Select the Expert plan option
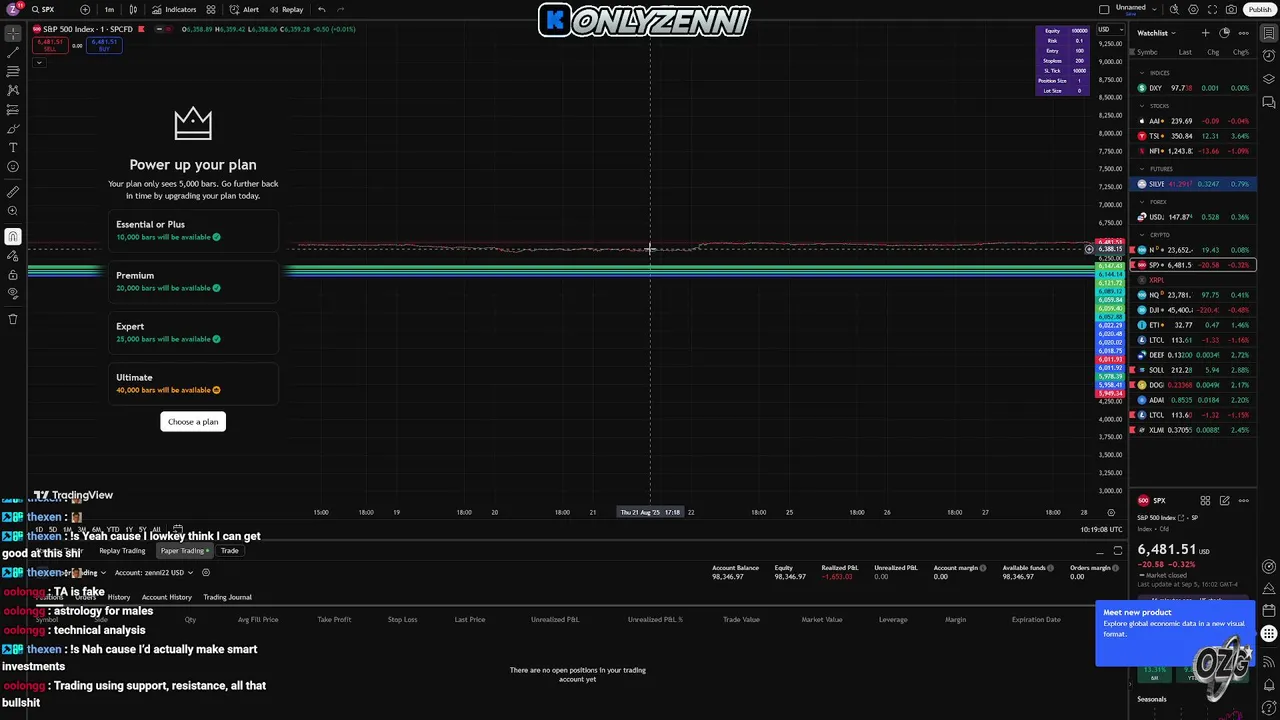This screenshot has height=720, width=1280. coord(193,332)
